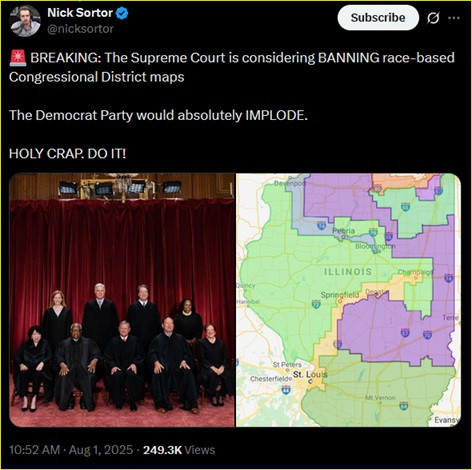472x470 pixels.
Task: Click the red siren emoji
Action: 18,58
